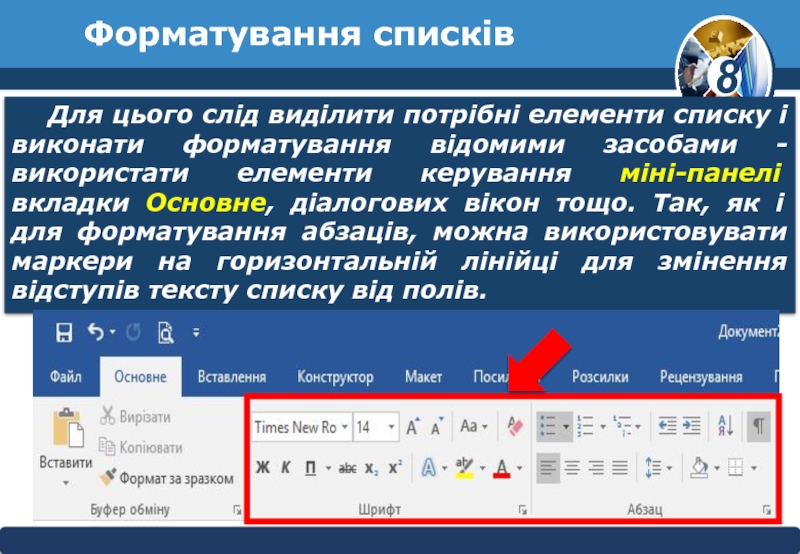The height and width of the screenshot is (554, 800).
Task: Justify text with the justify icon
Action: pos(620,467)
